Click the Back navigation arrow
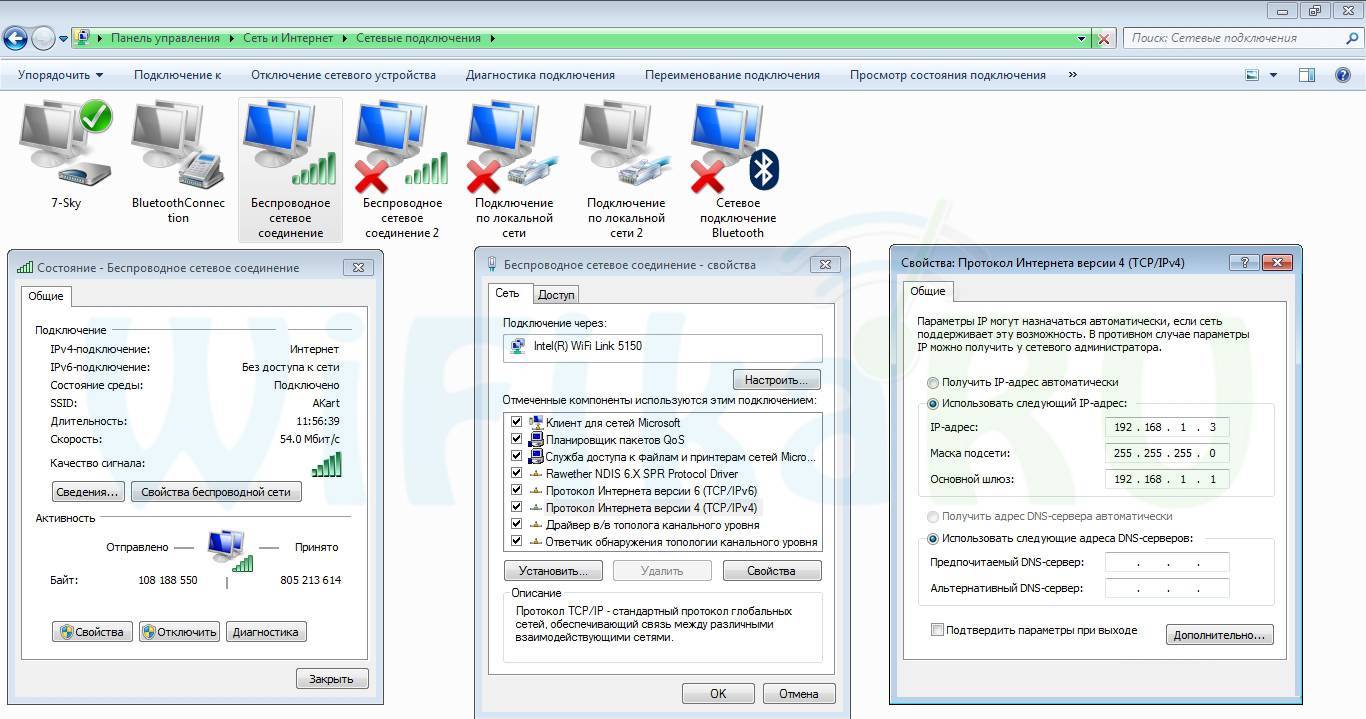The image size is (1366, 719). point(15,39)
